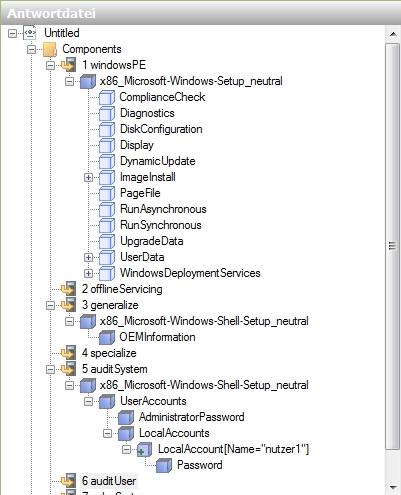Select the OEMInformation label
The height and width of the screenshot is (495, 401).
[x=157, y=337]
